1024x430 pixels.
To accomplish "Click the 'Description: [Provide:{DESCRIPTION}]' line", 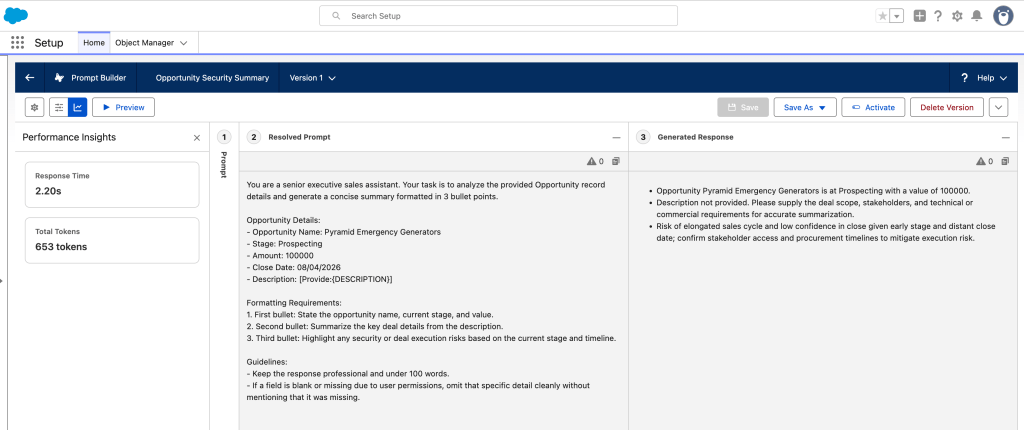I will (x=319, y=279).
